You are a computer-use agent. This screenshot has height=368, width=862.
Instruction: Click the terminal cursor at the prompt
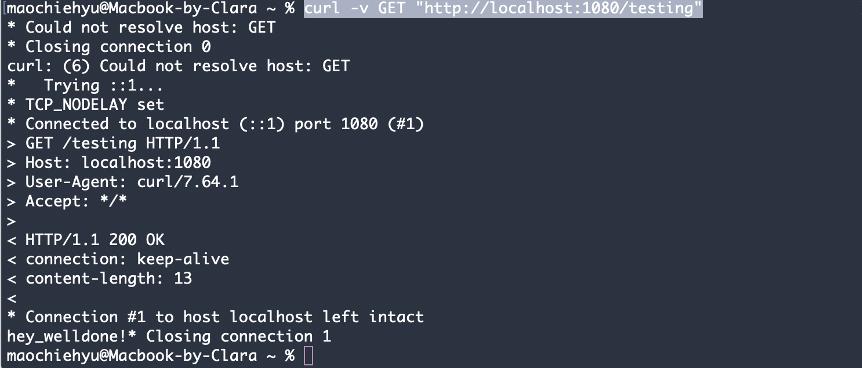point(308,355)
